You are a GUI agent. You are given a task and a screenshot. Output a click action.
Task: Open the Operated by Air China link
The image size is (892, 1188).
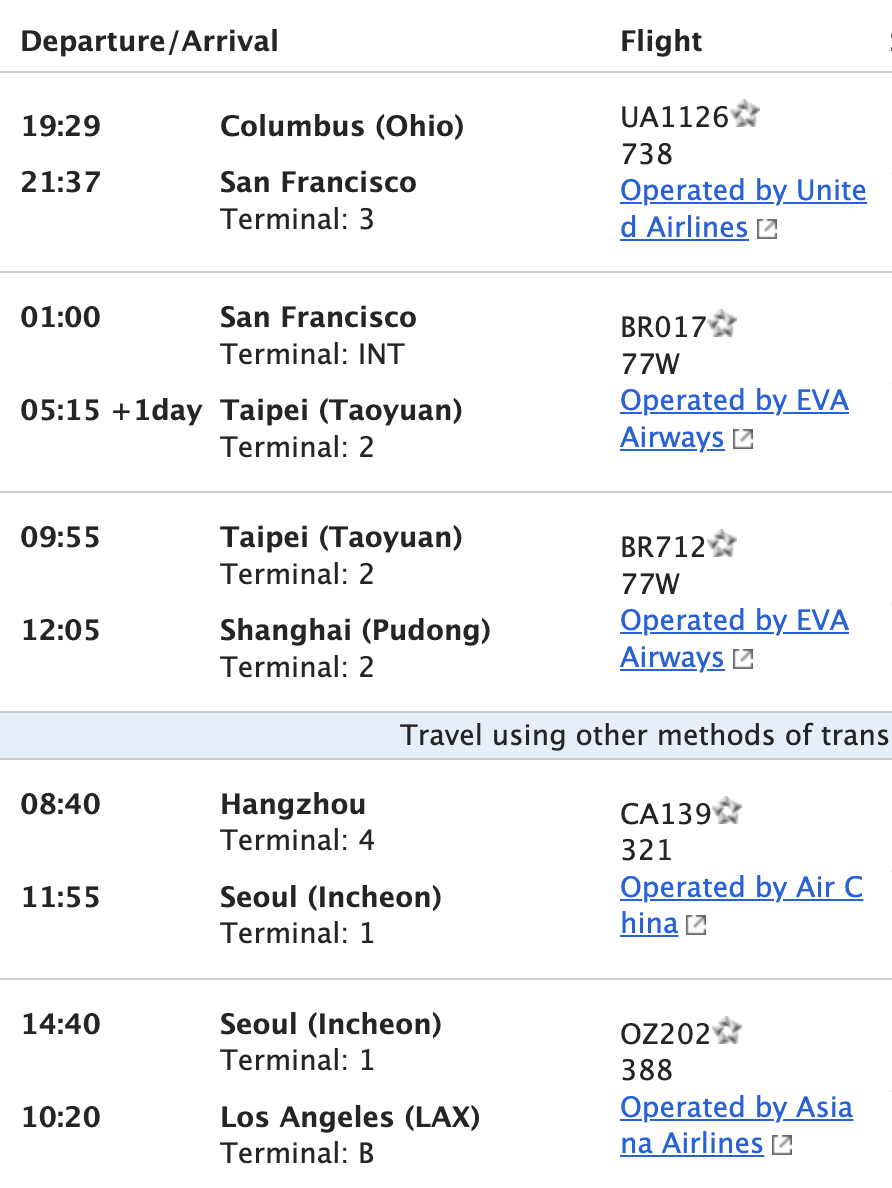pyautogui.click(x=741, y=905)
